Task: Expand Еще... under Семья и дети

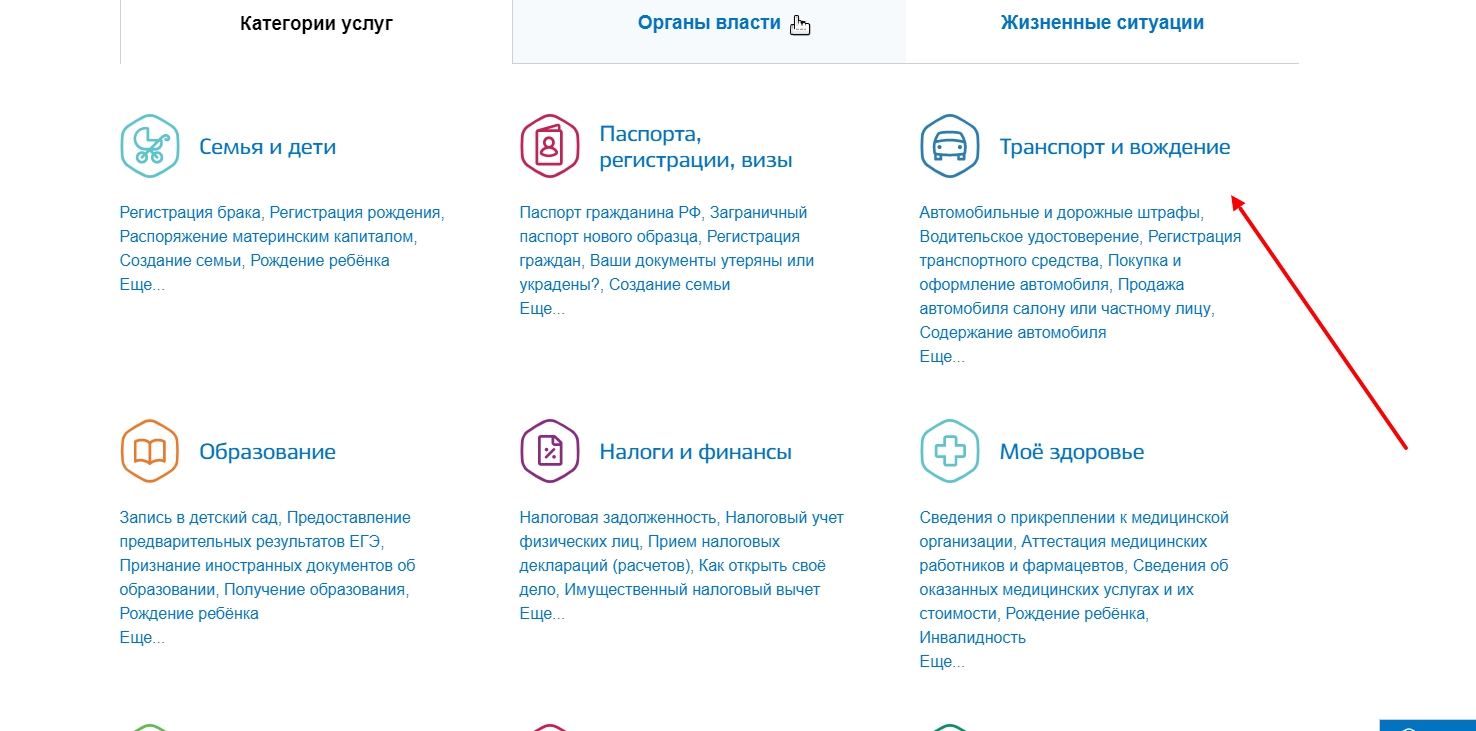Action: point(142,285)
